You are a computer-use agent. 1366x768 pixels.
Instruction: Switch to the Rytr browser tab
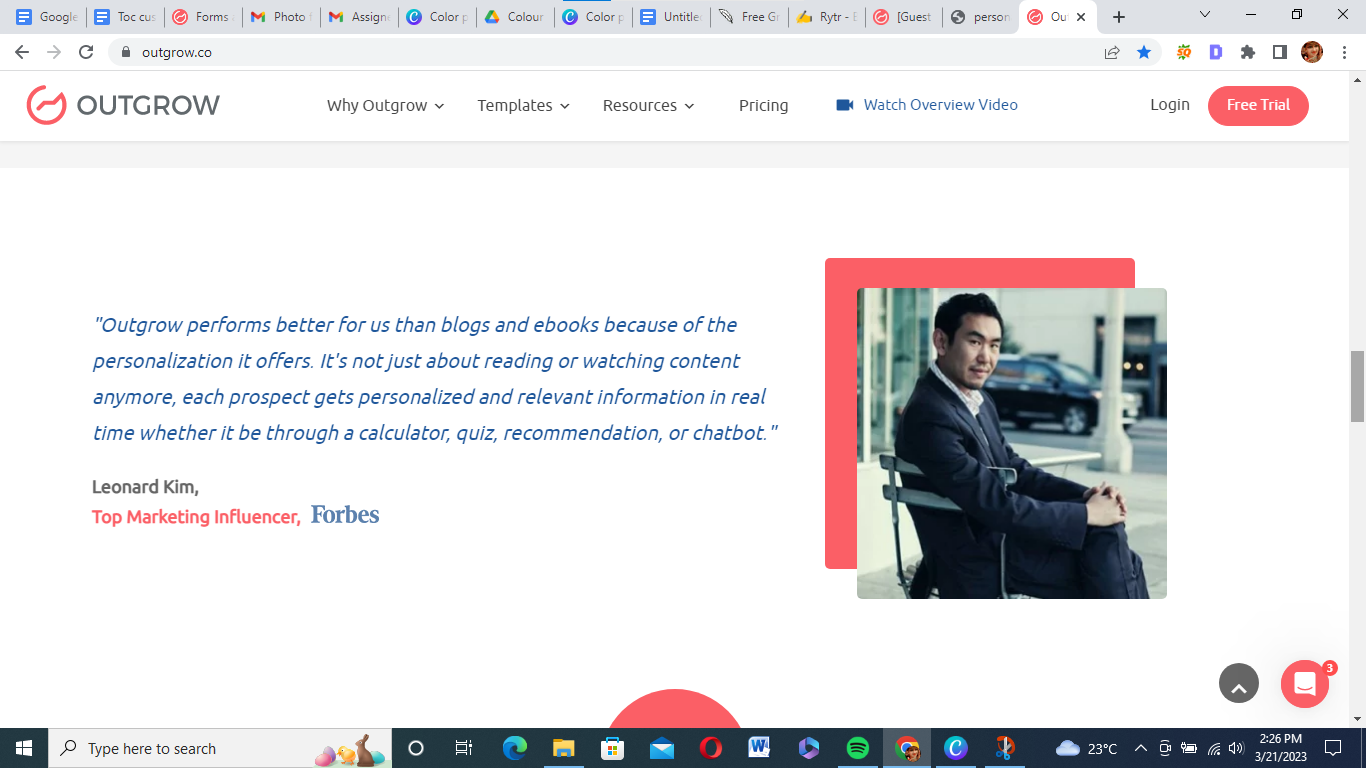point(828,17)
